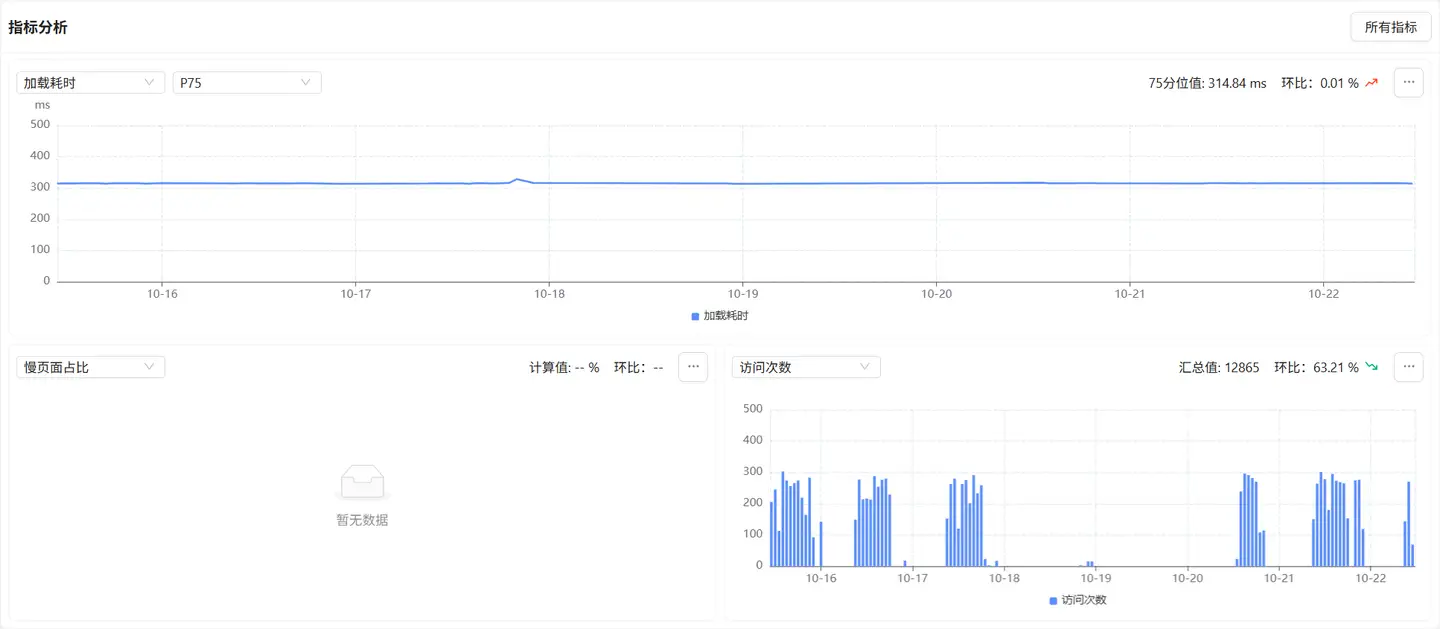The width and height of the screenshot is (1440, 629).
Task: Open more options for the 加载耗时 chart
Action: point(1408,83)
